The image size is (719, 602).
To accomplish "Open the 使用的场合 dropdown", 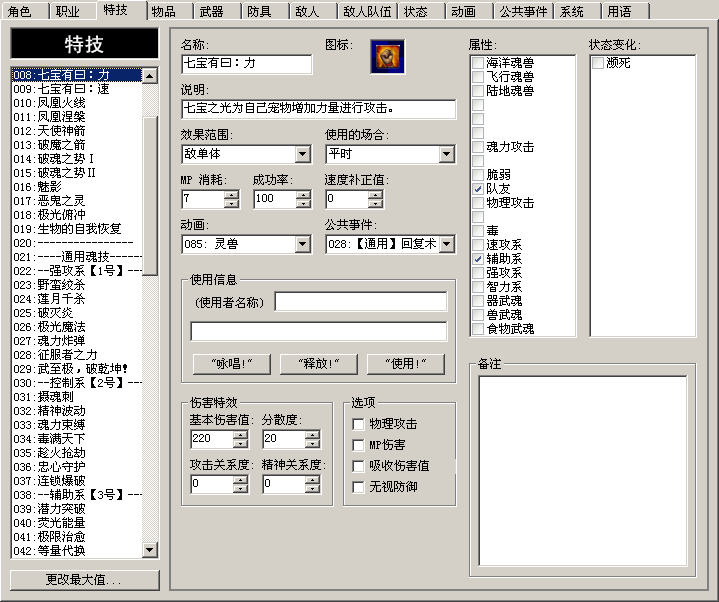I will (x=446, y=154).
